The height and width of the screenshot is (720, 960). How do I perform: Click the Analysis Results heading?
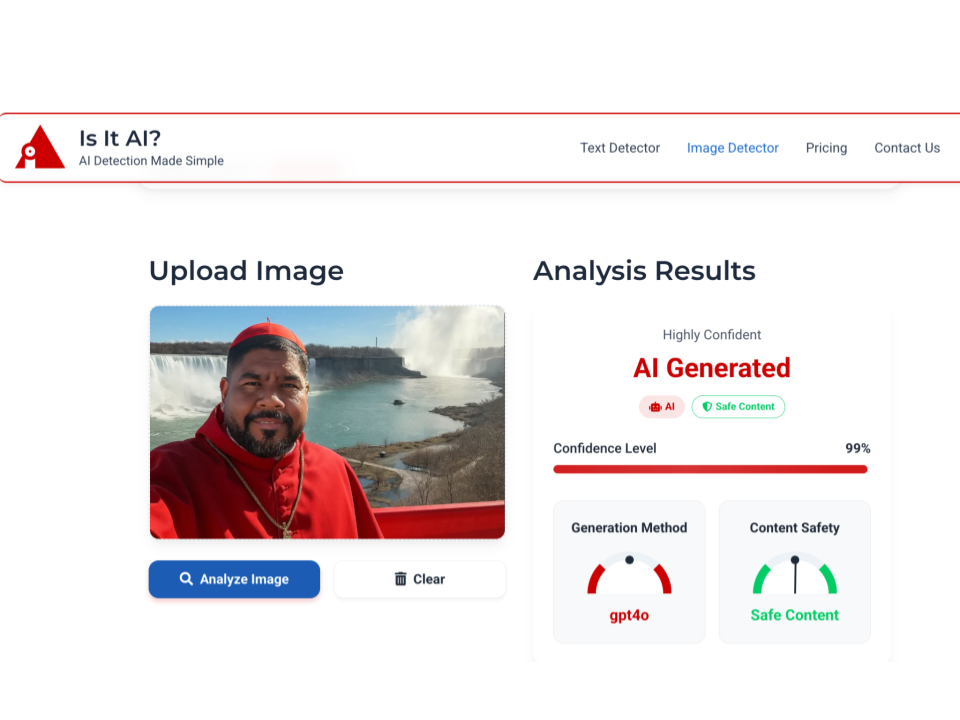click(x=644, y=271)
